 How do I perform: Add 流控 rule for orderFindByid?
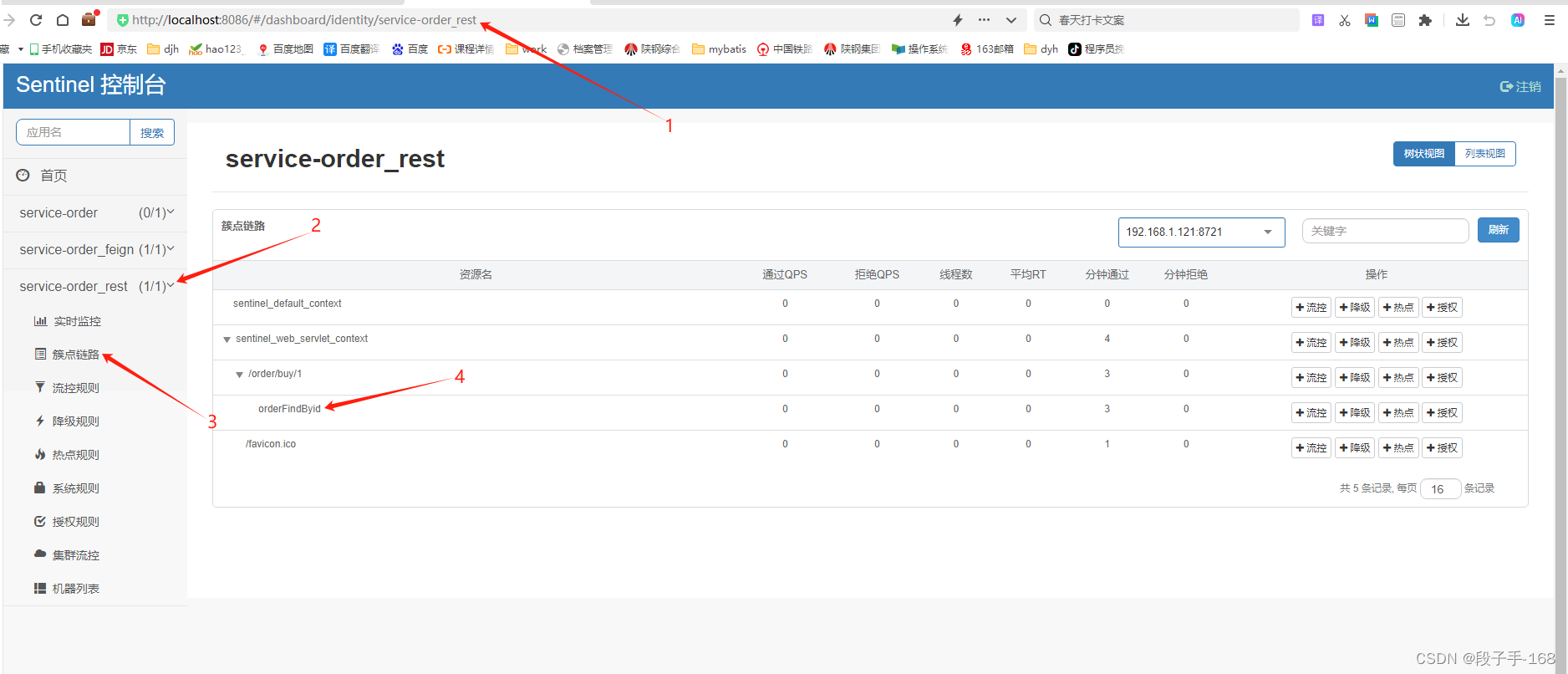1311,413
